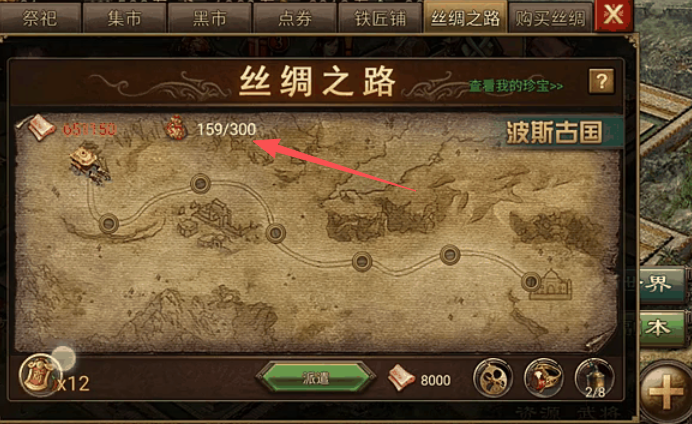Tap the caravan cart icon on map
This screenshot has width=692, height=424.
90,164
